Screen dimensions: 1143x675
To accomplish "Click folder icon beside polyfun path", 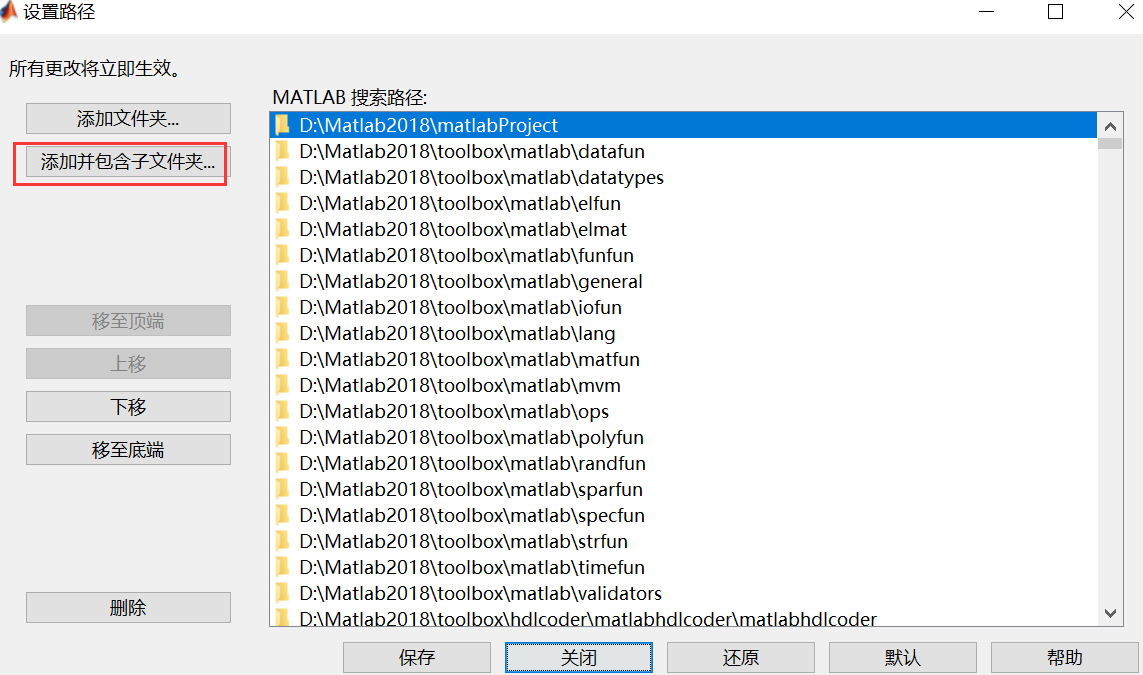I will (282, 437).
